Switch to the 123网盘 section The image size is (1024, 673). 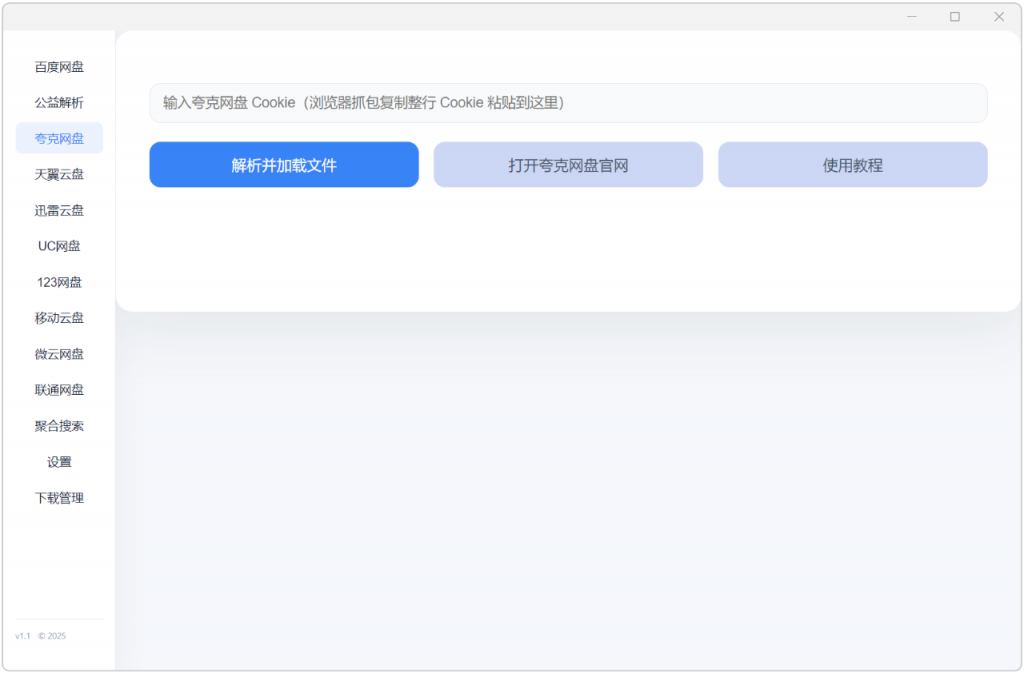point(59,282)
